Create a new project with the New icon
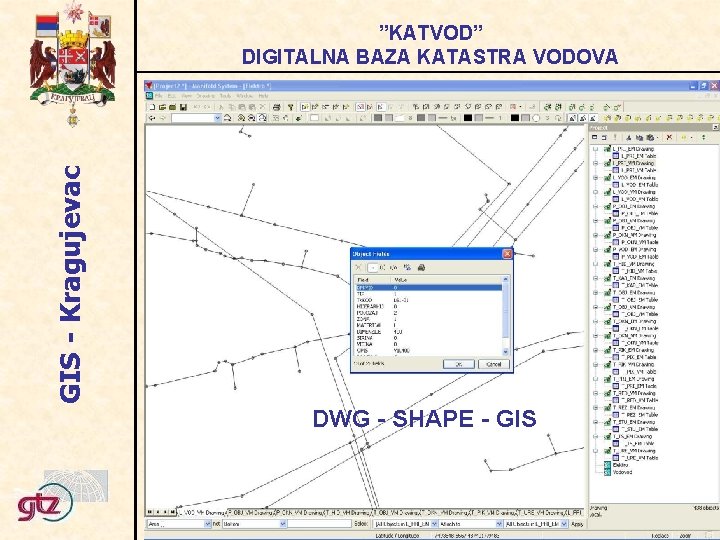Image resolution: width=720 pixels, height=540 pixels. point(152,107)
